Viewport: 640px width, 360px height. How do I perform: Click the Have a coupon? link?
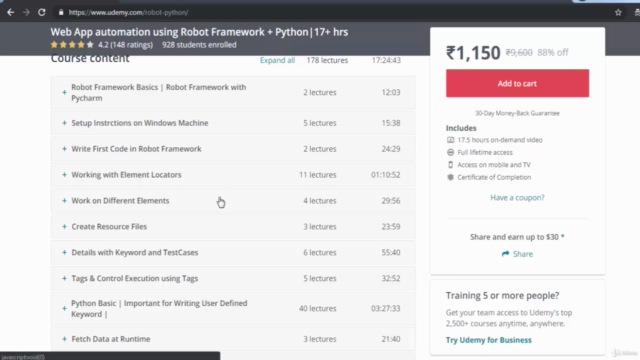pos(517,198)
